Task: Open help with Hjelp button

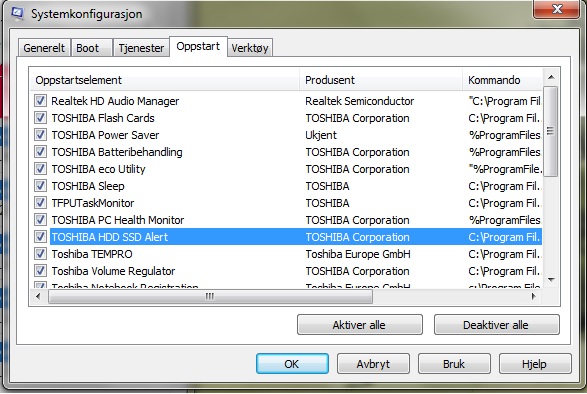Action: click(x=535, y=364)
